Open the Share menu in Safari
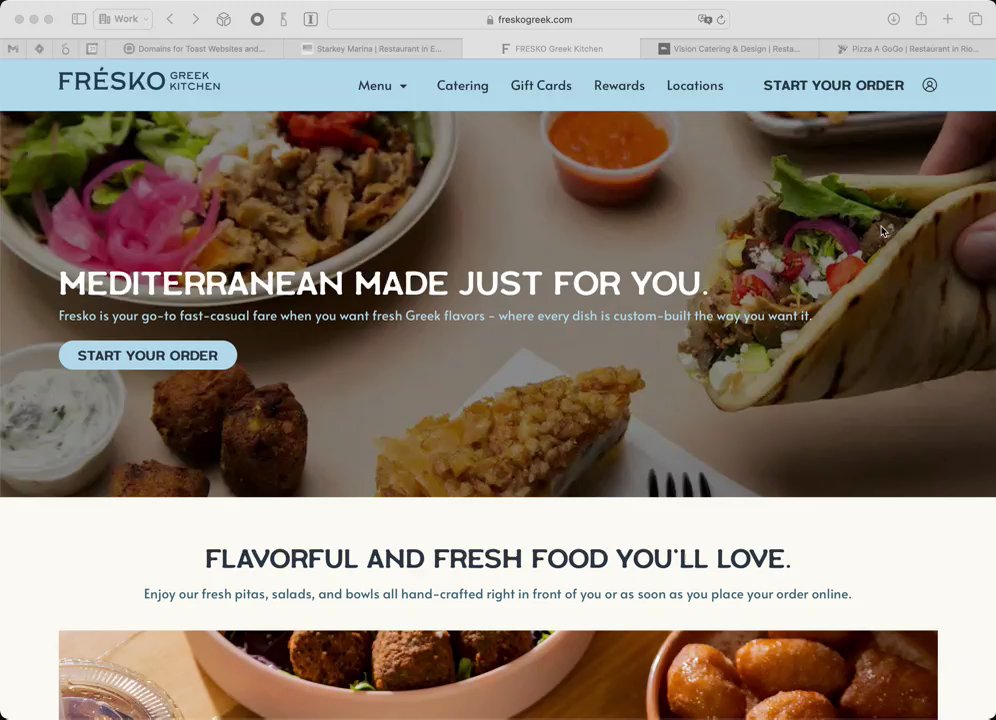This screenshot has height=720, width=996. coord(921,18)
